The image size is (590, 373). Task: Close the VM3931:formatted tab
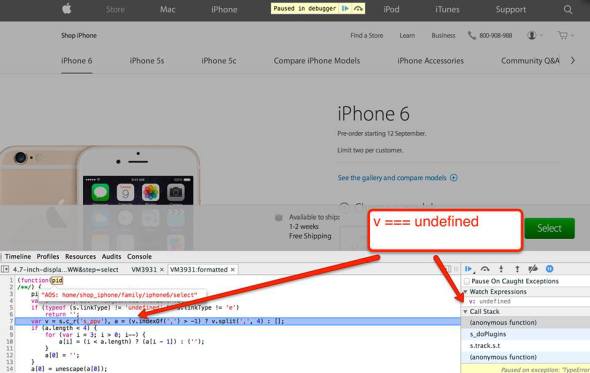[233, 269]
